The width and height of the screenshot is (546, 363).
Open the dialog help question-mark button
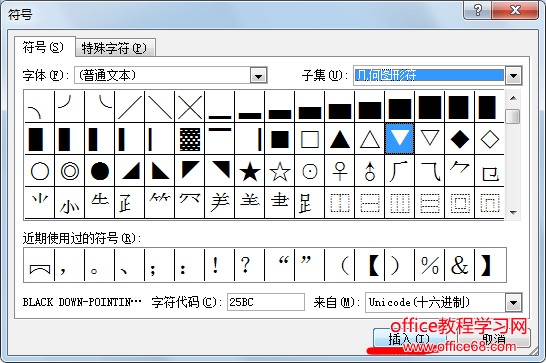[477, 10]
